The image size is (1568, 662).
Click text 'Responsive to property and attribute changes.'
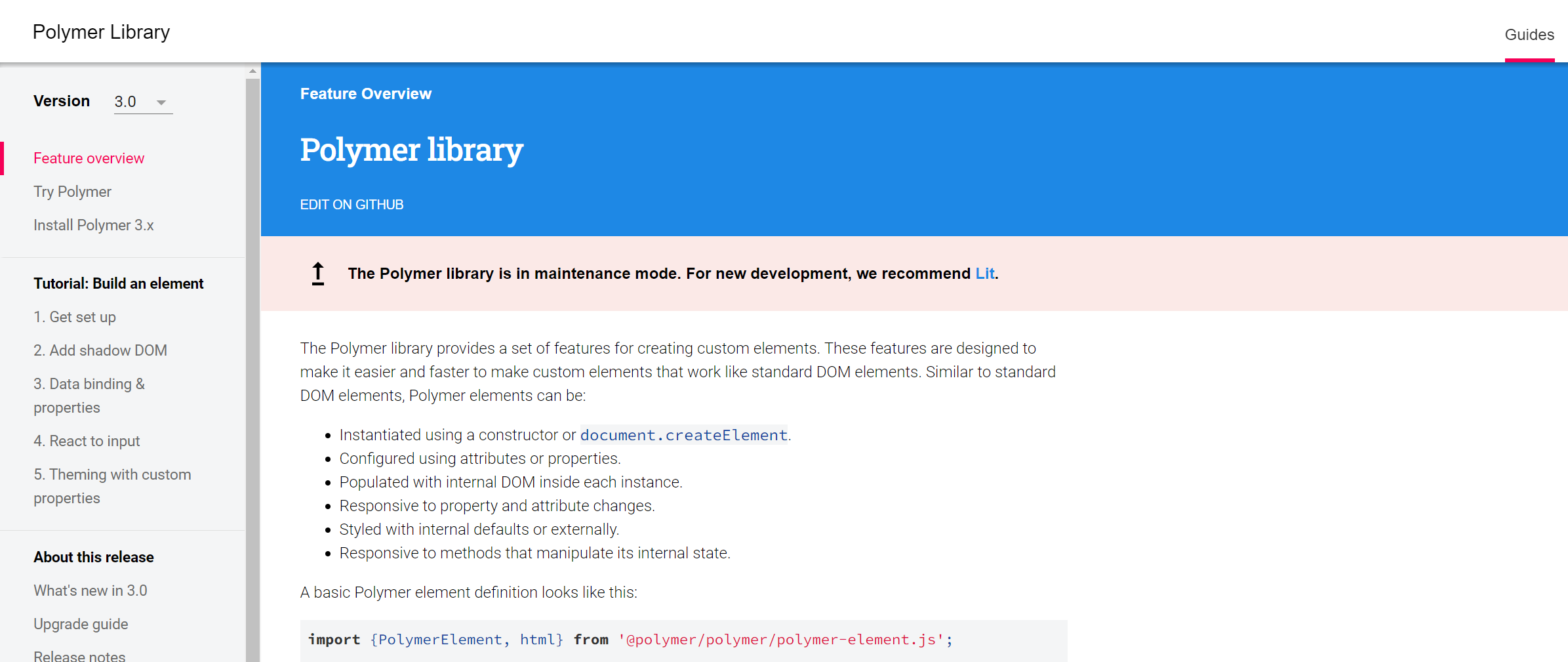pyautogui.click(x=497, y=506)
